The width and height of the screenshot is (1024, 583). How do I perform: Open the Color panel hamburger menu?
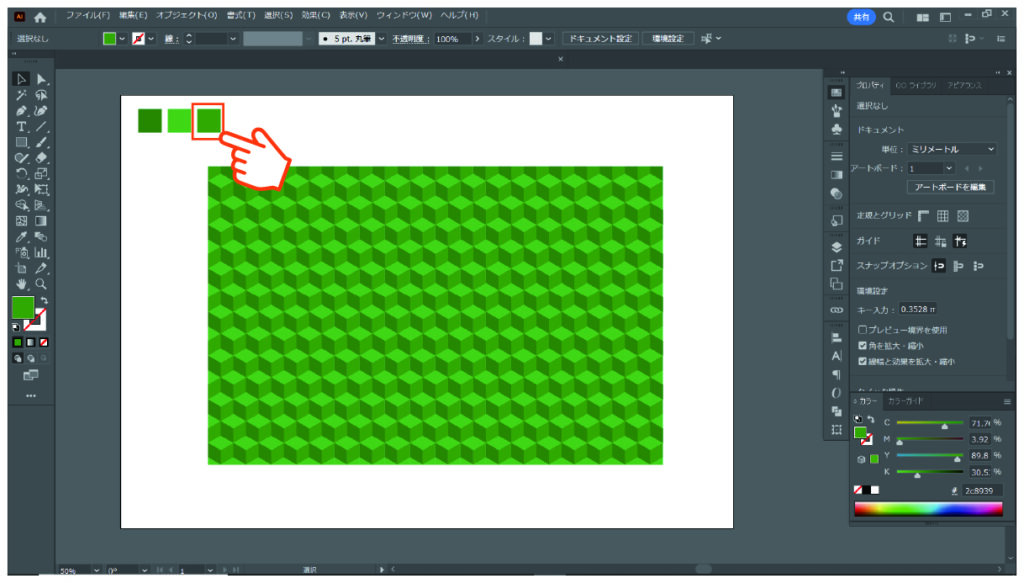pyautogui.click(x=1007, y=402)
